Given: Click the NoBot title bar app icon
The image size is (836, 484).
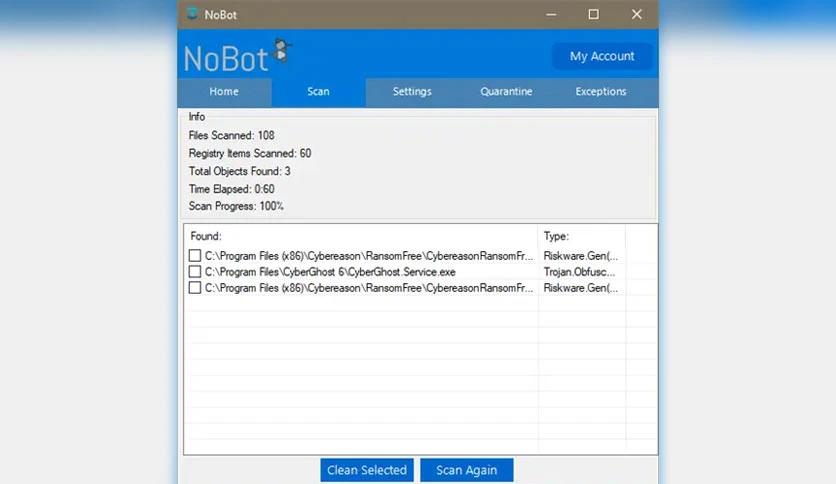Looking at the screenshot, I should click(x=192, y=14).
